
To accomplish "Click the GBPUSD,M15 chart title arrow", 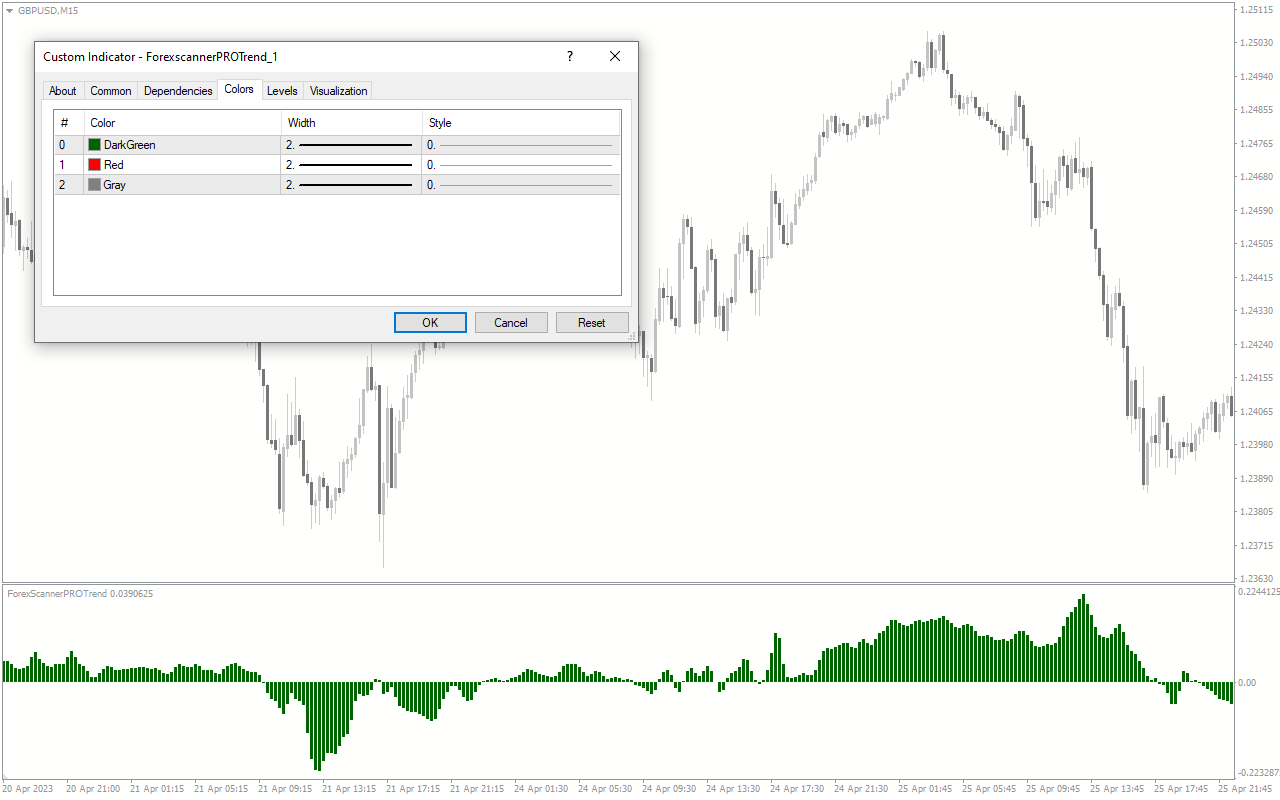I will click(10, 10).
